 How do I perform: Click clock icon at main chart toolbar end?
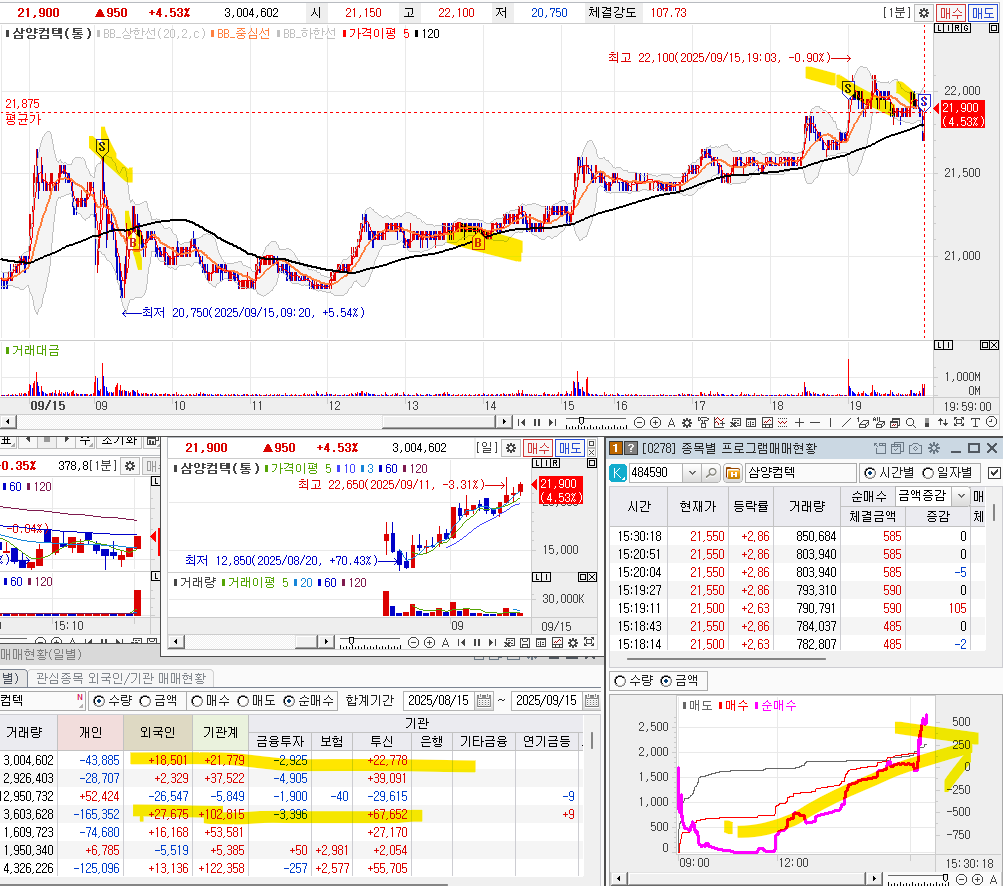(x=991, y=422)
